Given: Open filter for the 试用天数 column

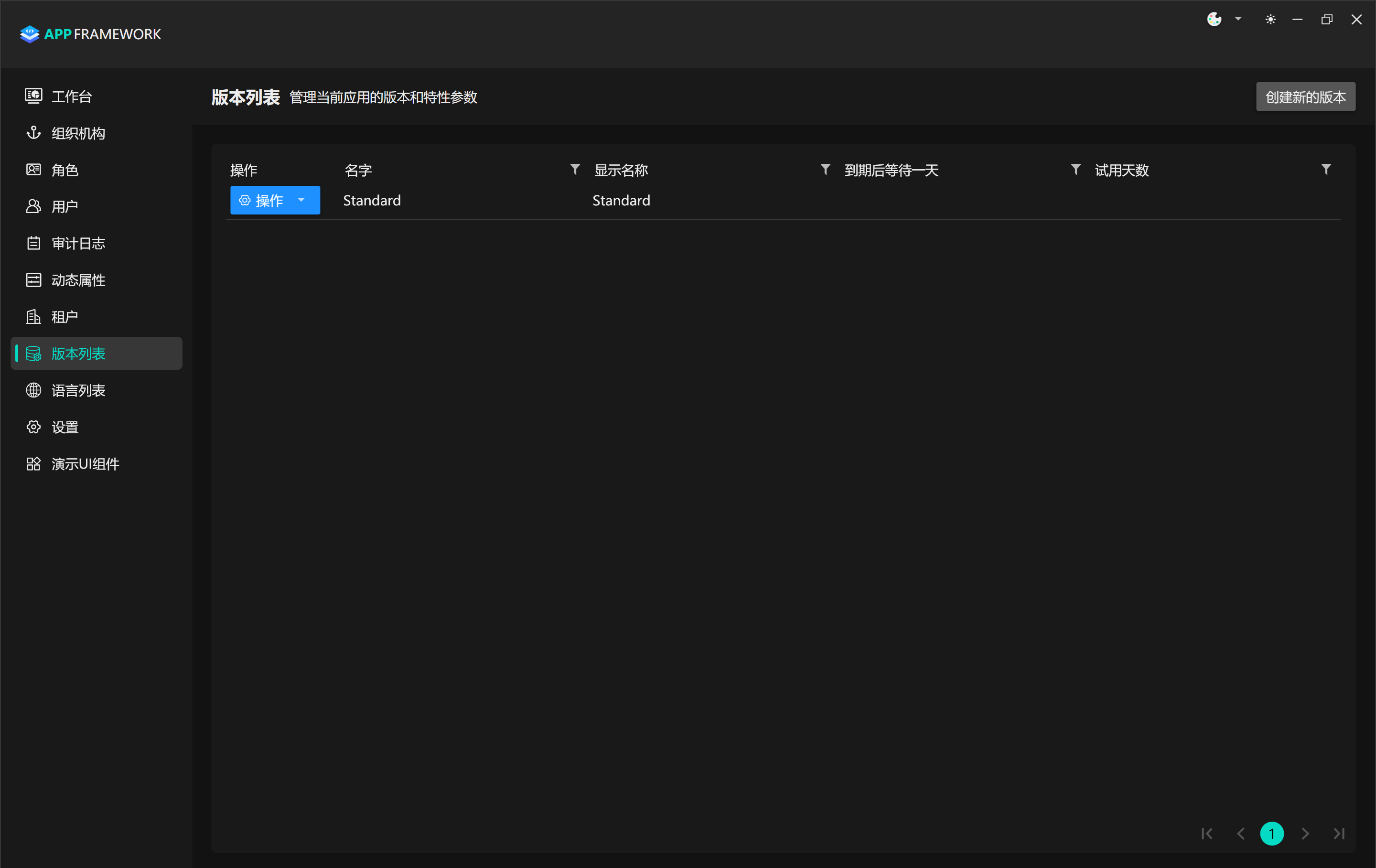Looking at the screenshot, I should coord(1326,169).
